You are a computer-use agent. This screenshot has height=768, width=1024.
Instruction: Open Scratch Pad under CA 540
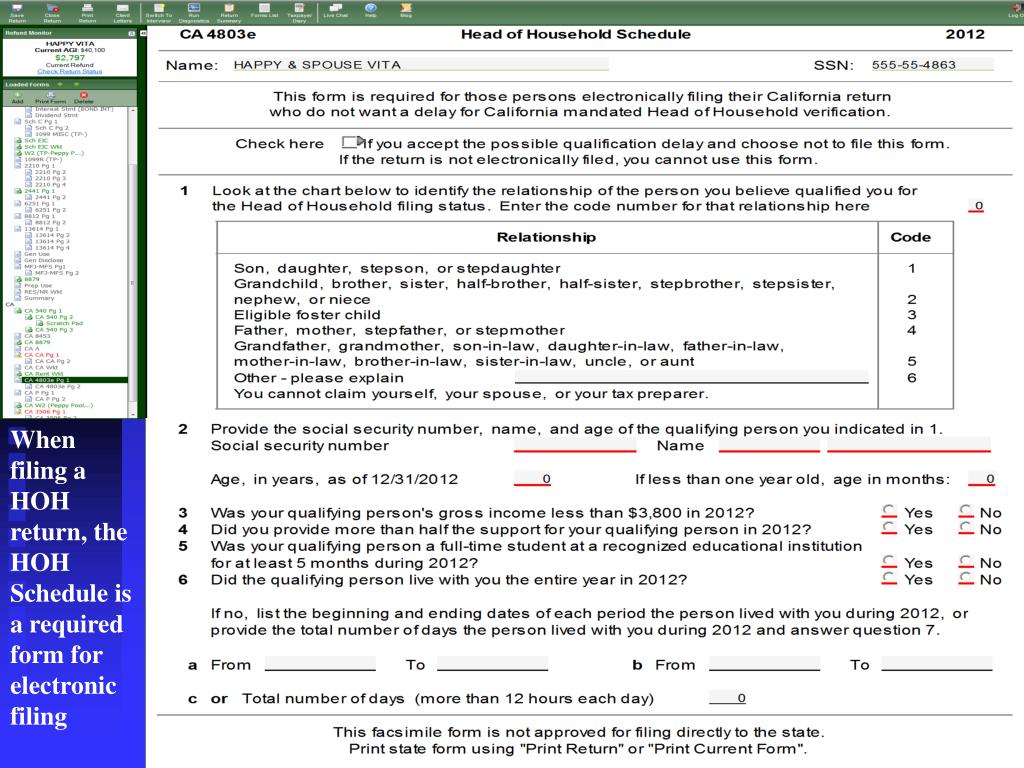pos(64,323)
